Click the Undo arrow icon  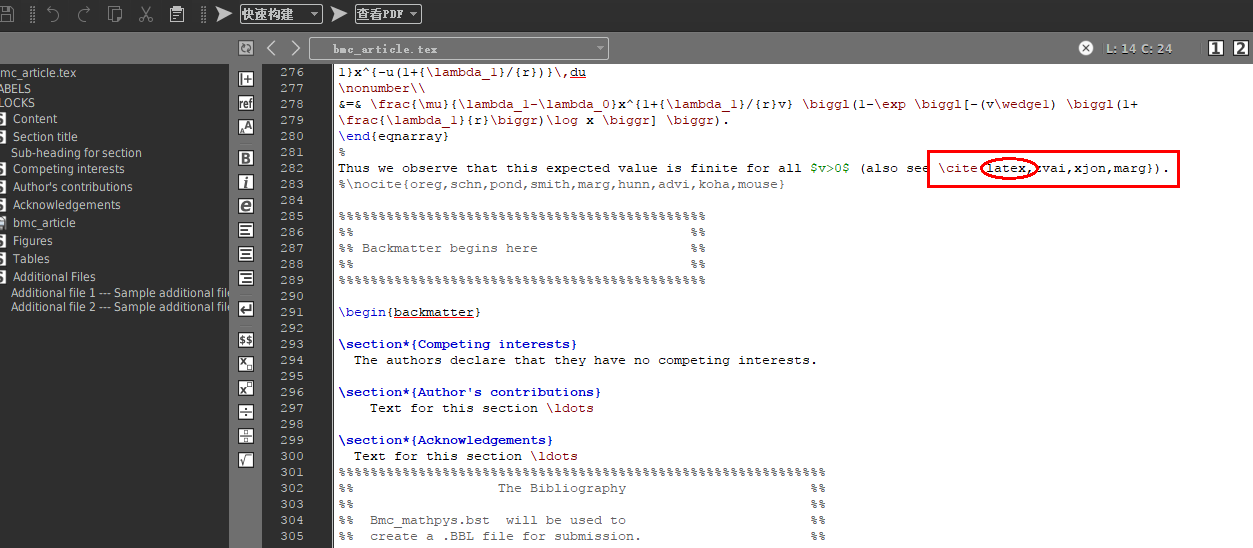[x=53, y=14]
